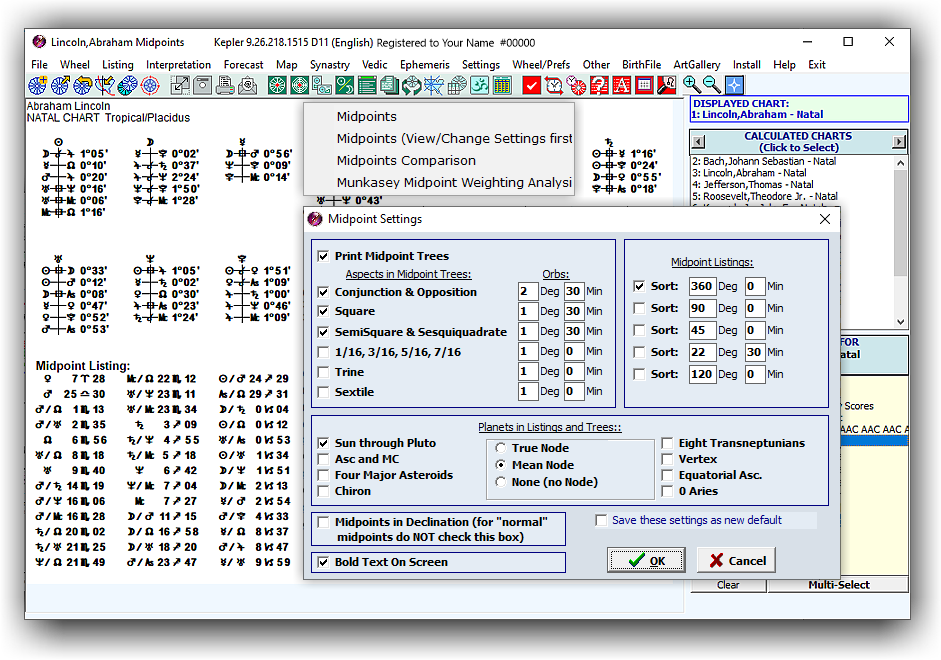Open the Synastry menu

[329, 65]
